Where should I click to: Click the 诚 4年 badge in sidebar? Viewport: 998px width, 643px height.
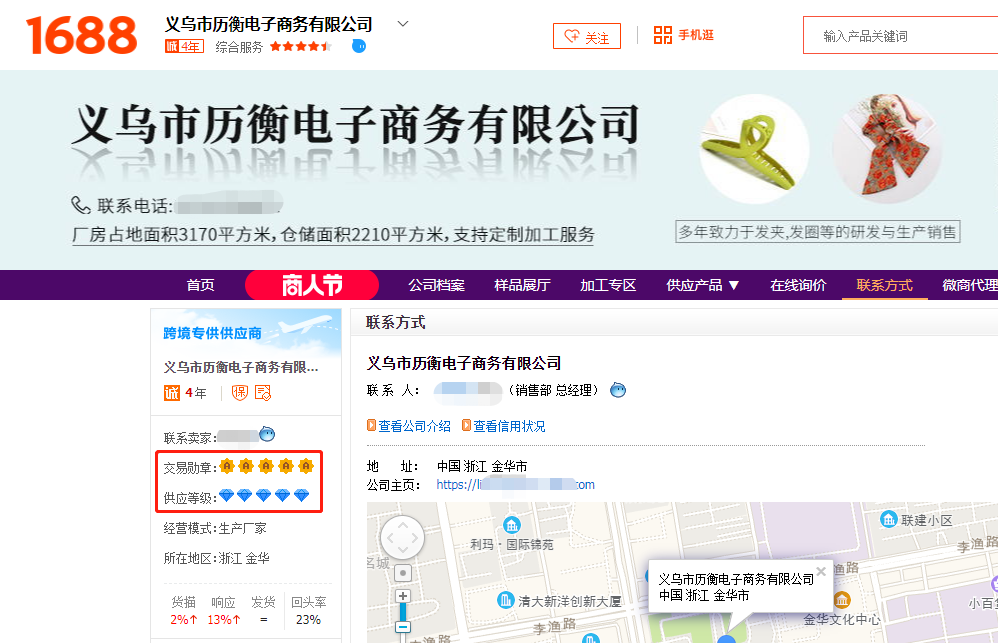coord(185,393)
